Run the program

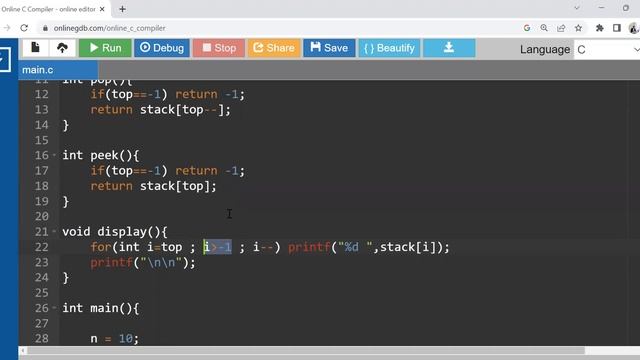point(105,48)
